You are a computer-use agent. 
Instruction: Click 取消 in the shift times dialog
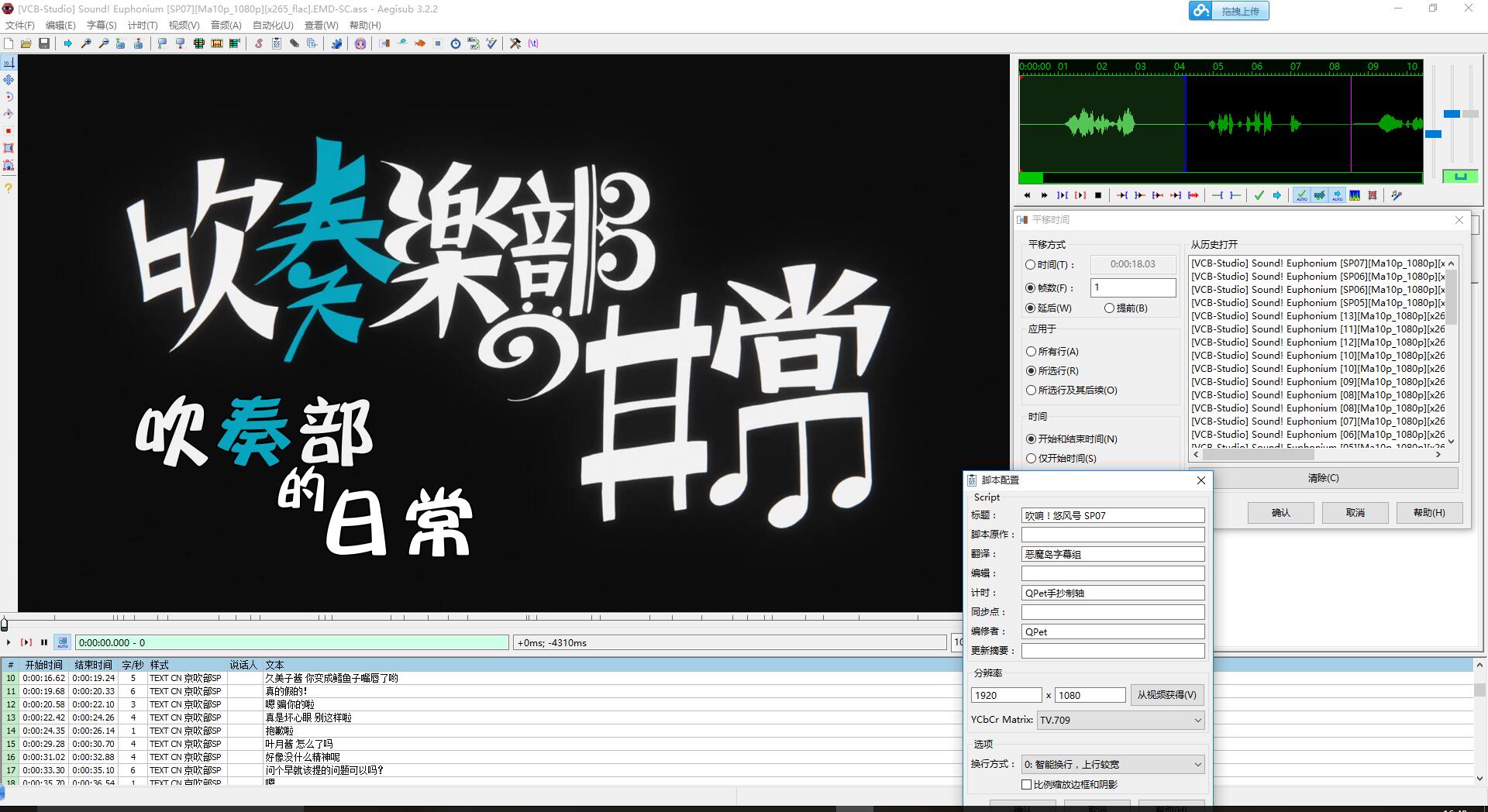(1355, 512)
